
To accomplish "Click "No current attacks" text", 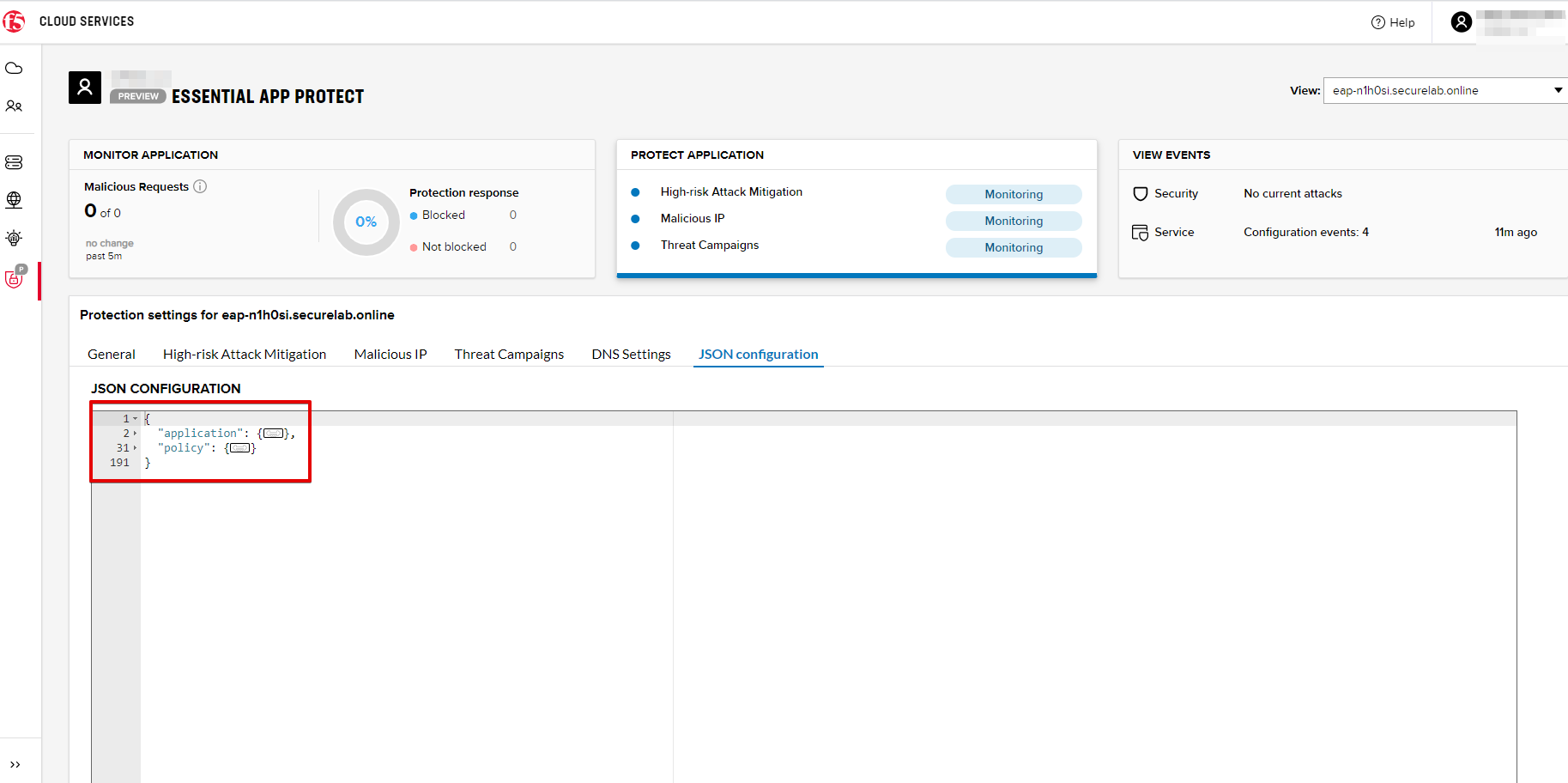I will coord(1293,194).
